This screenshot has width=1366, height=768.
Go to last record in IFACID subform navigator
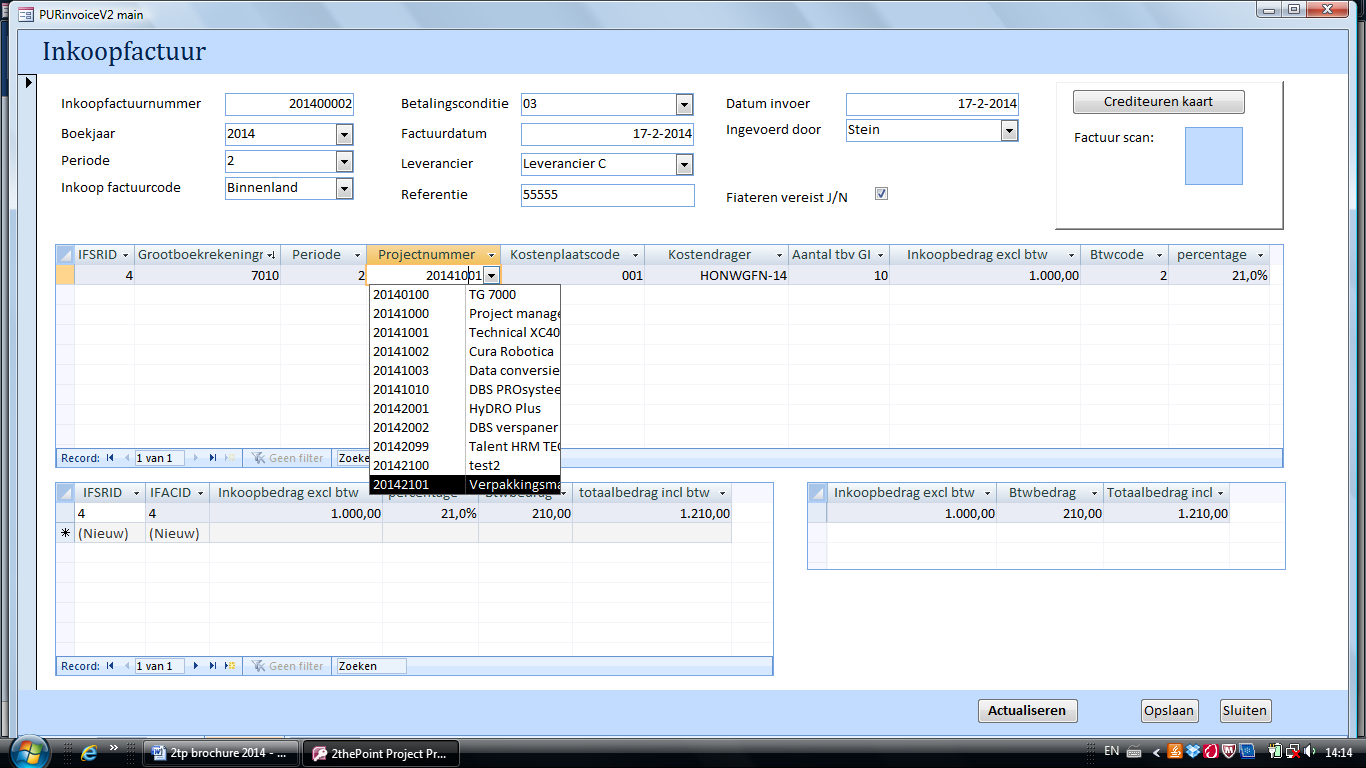(213, 666)
